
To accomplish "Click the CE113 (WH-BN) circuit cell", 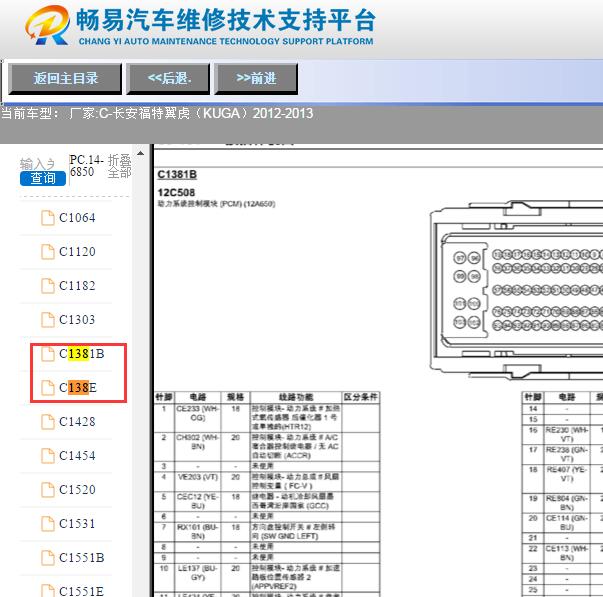I will [x=567, y=553].
